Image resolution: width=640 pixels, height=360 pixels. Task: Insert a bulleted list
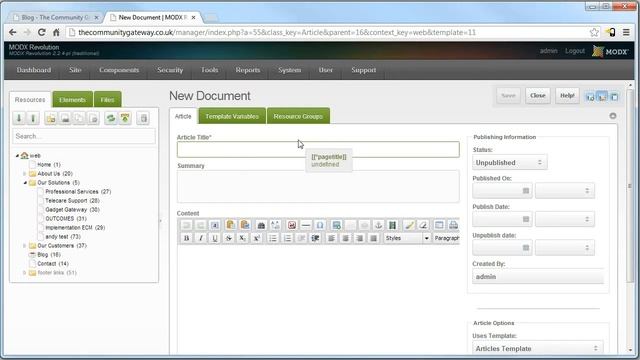[x=273, y=238]
